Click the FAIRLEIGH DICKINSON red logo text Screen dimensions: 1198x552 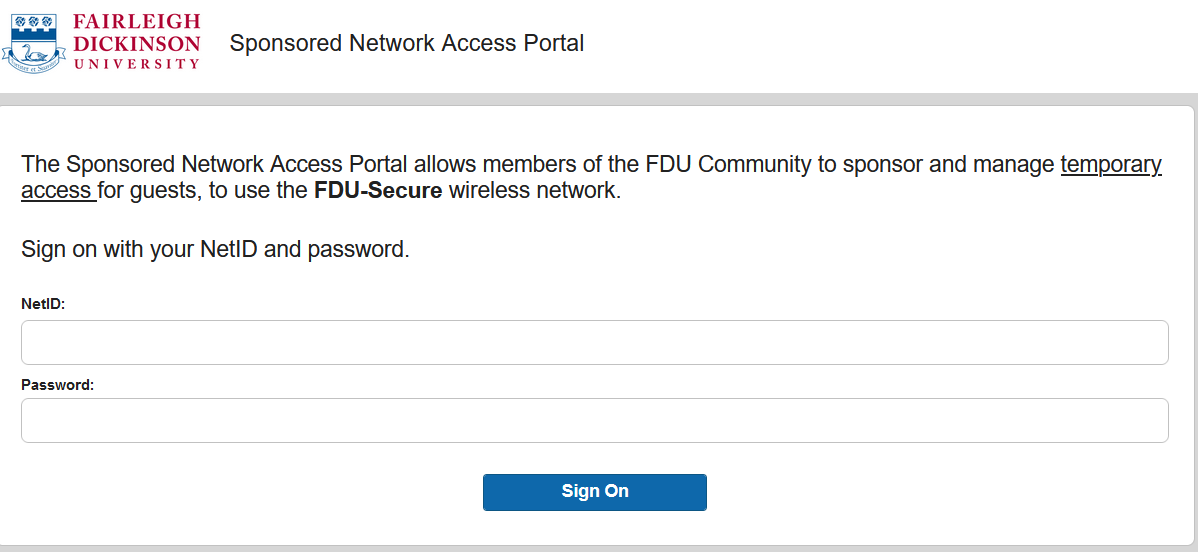(138, 34)
